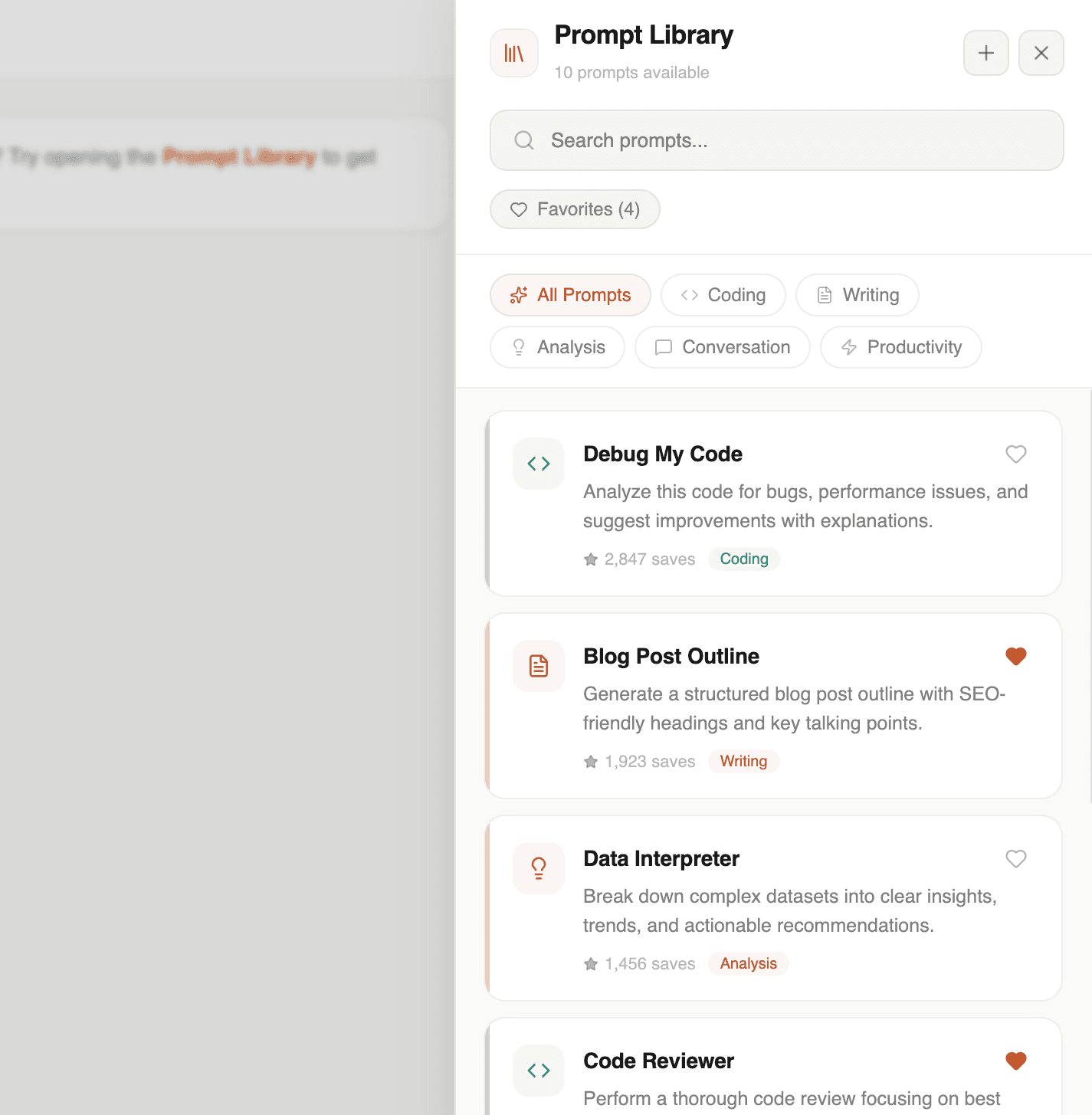Open the Blog Post Outline prompt title
This screenshot has height=1115, width=1092.
pos(671,657)
